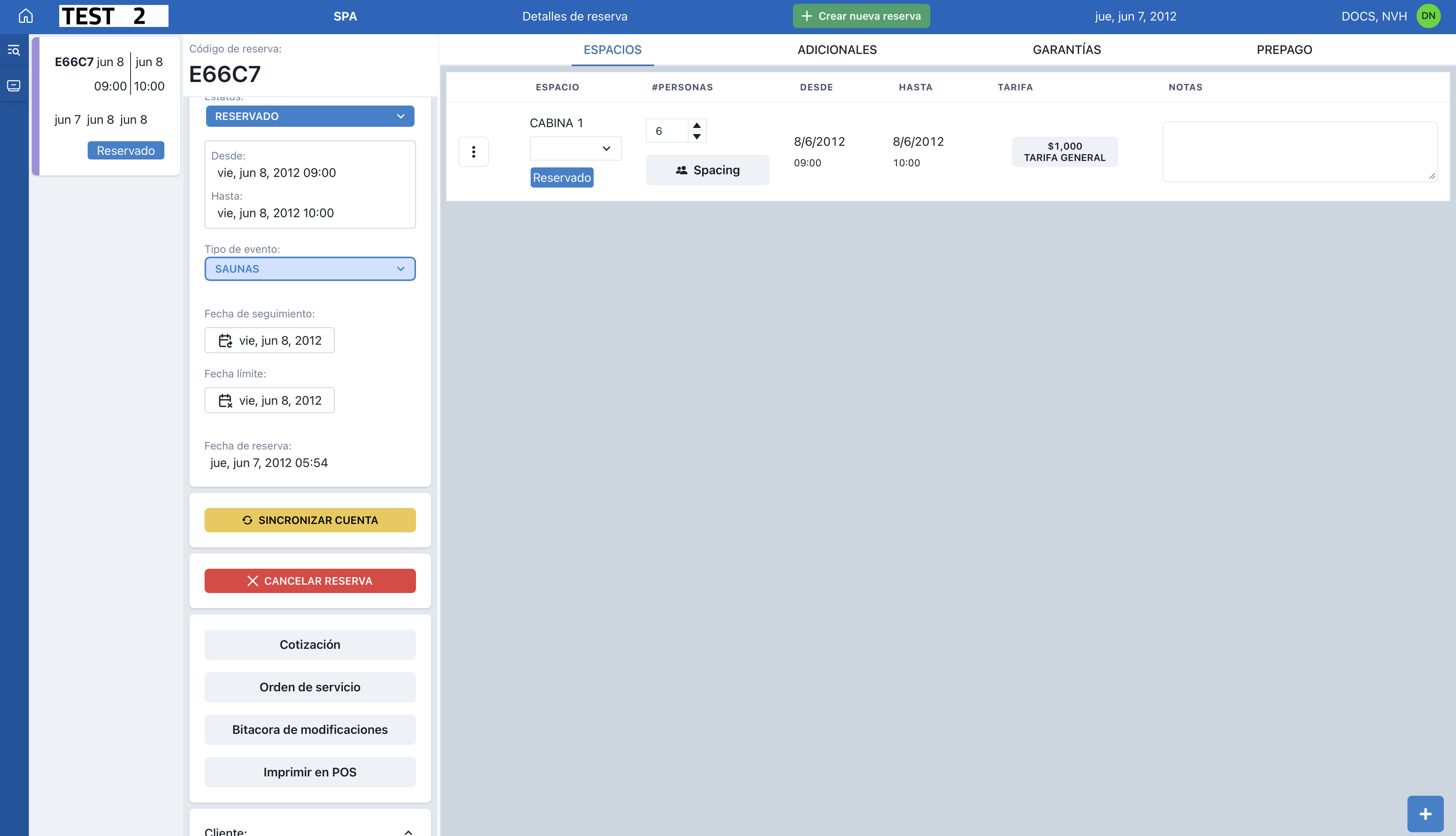
Task: Click the $1,000 TARIFA GENERAL rate chip
Action: coord(1064,151)
